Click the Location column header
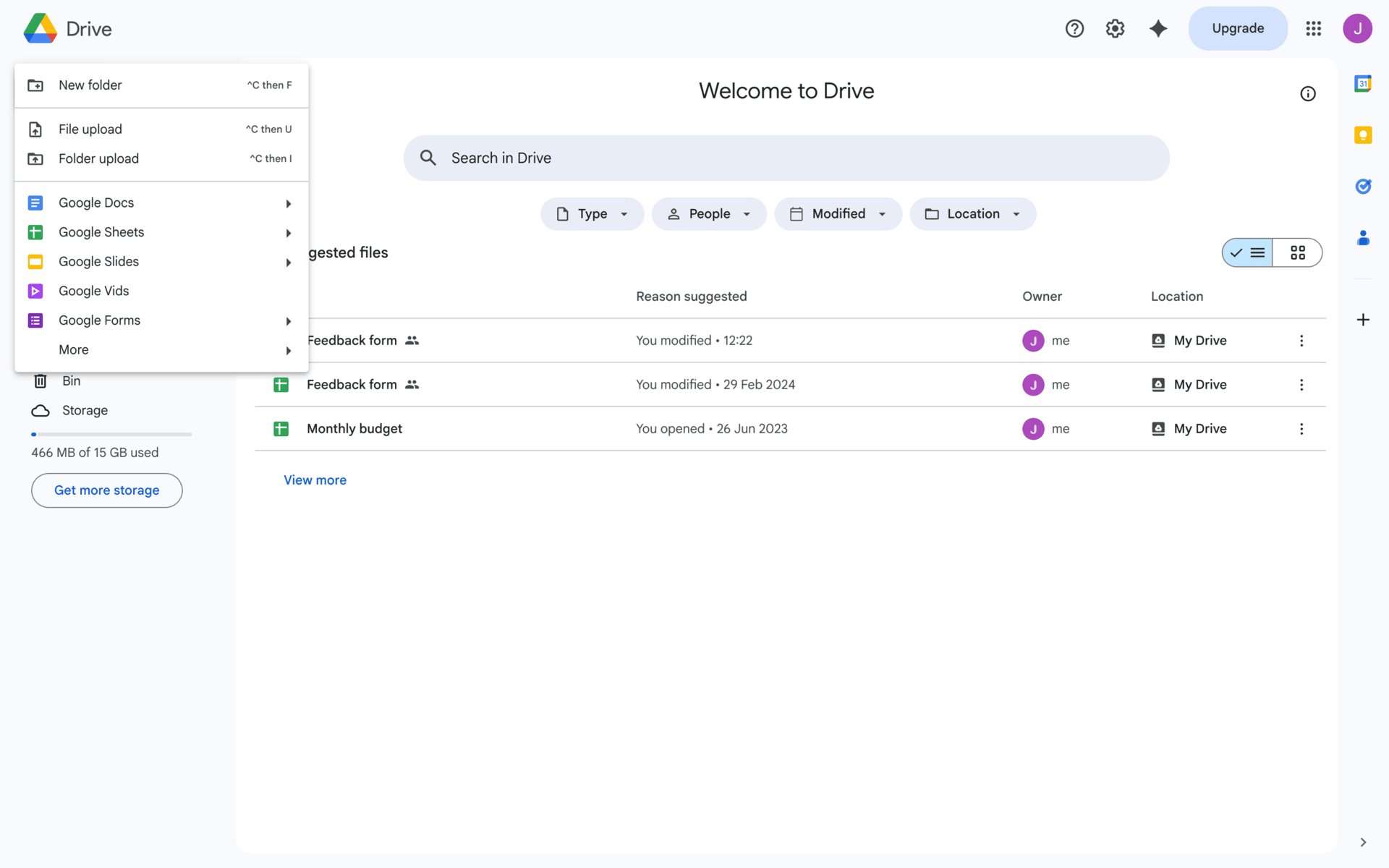Image resolution: width=1389 pixels, height=868 pixels. 1177,297
